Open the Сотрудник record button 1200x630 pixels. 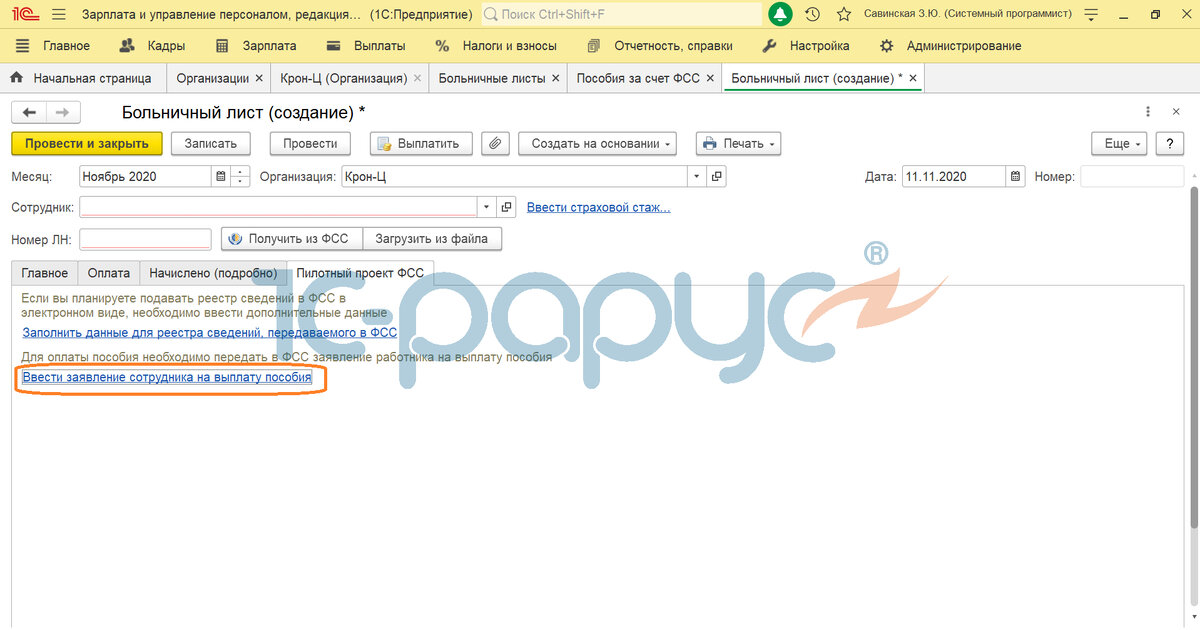pyautogui.click(x=506, y=207)
